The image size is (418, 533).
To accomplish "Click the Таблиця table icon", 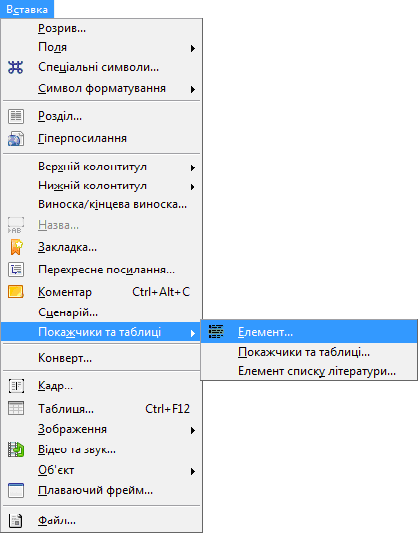I will pyautogui.click(x=16, y=408).
